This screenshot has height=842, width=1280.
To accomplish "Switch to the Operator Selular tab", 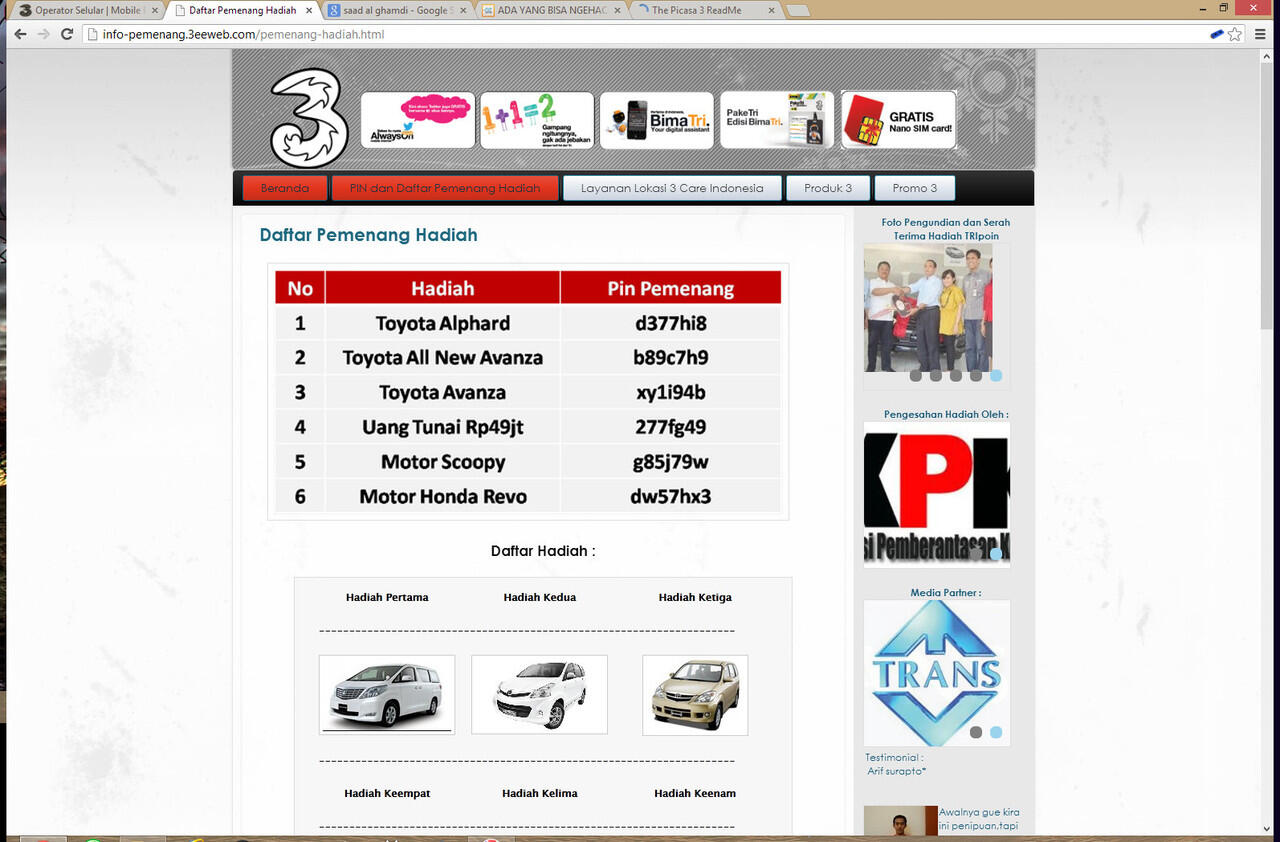I will click(x=87, y=10).
